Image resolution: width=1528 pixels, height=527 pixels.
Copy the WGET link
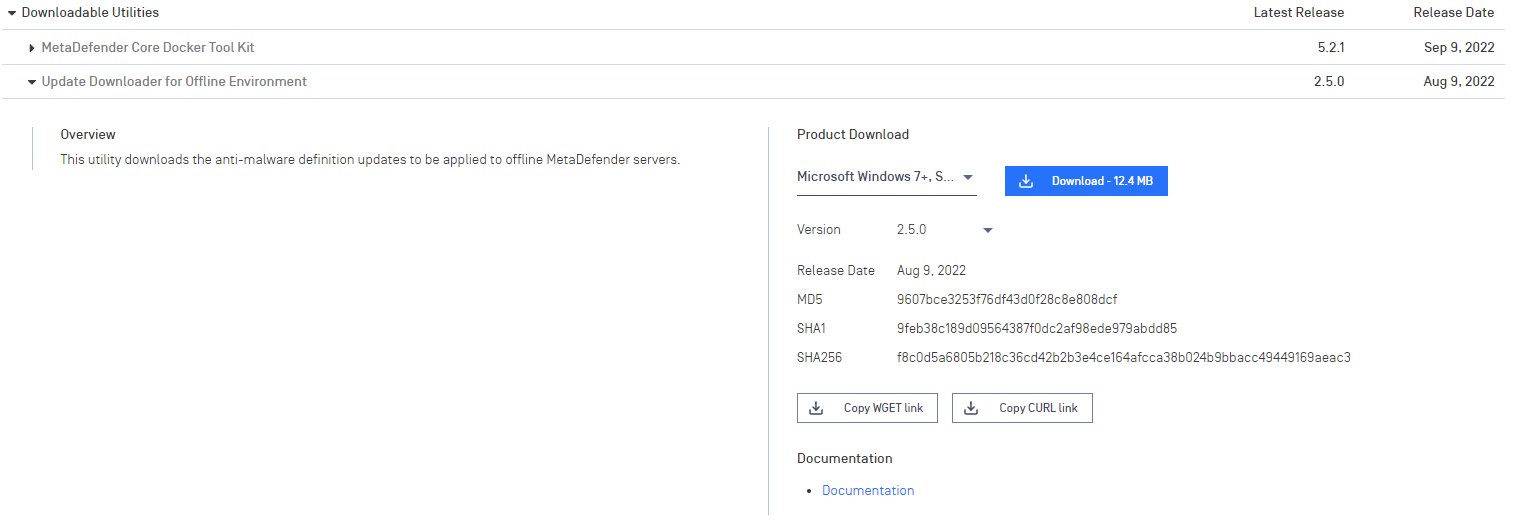click(867, 408)
